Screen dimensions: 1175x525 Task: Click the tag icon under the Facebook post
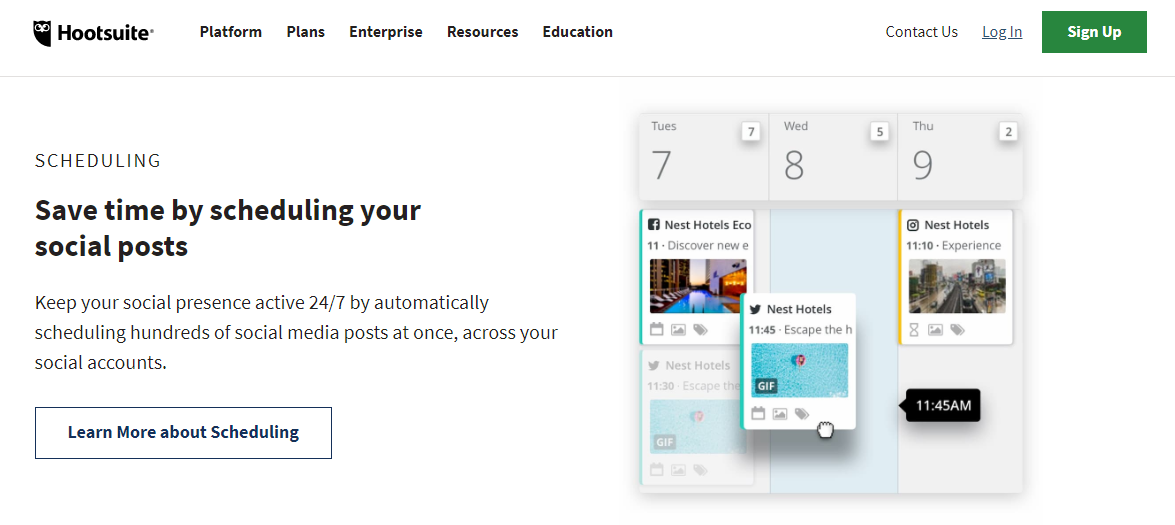[700, 329]
